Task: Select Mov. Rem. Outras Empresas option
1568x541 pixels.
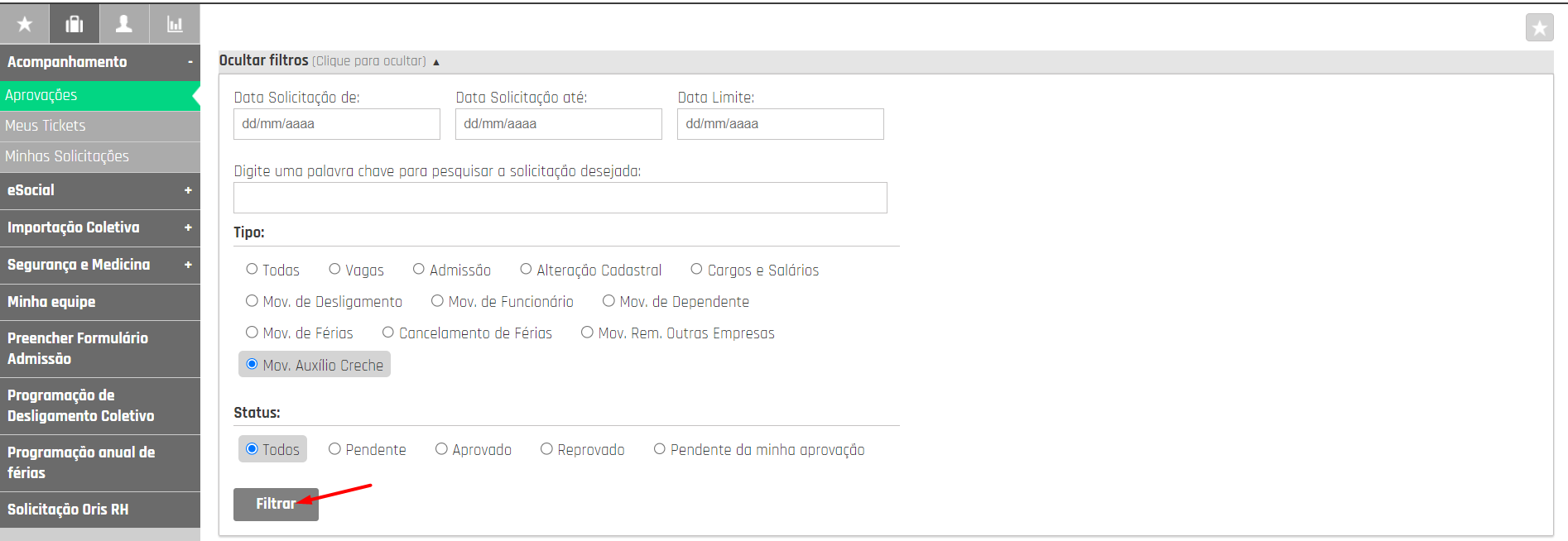Action: point(587,332)
